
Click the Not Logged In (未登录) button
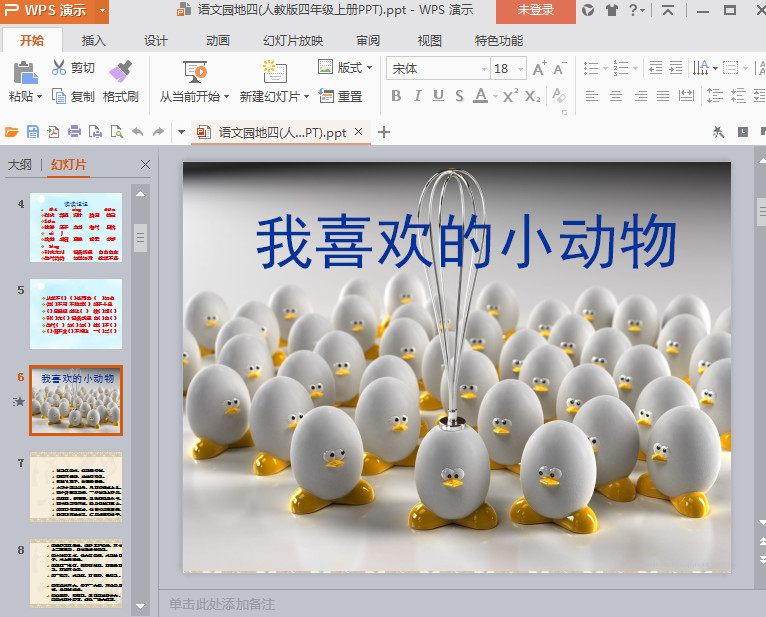[x=536, y=11]
